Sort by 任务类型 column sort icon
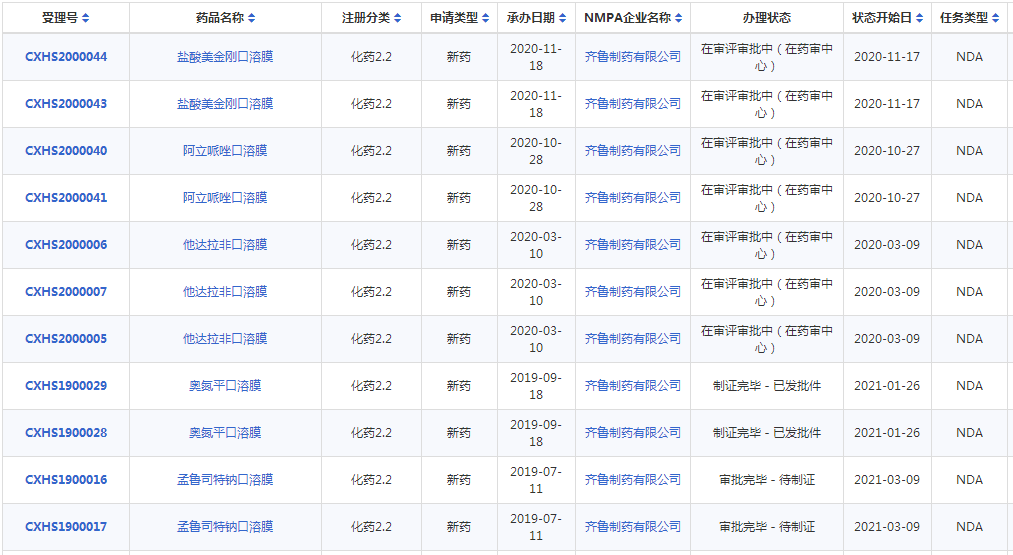 996,18
